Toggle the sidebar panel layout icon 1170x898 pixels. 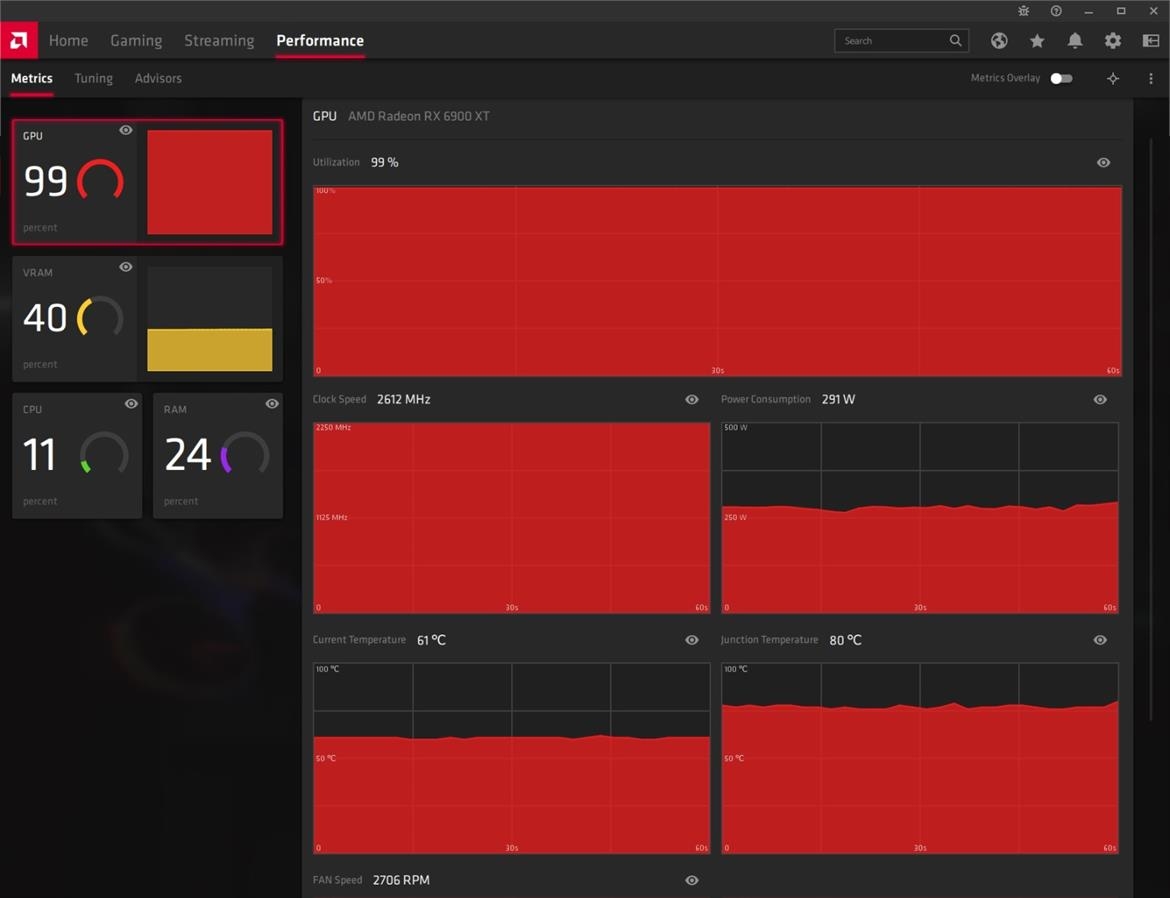[1151, 41]
